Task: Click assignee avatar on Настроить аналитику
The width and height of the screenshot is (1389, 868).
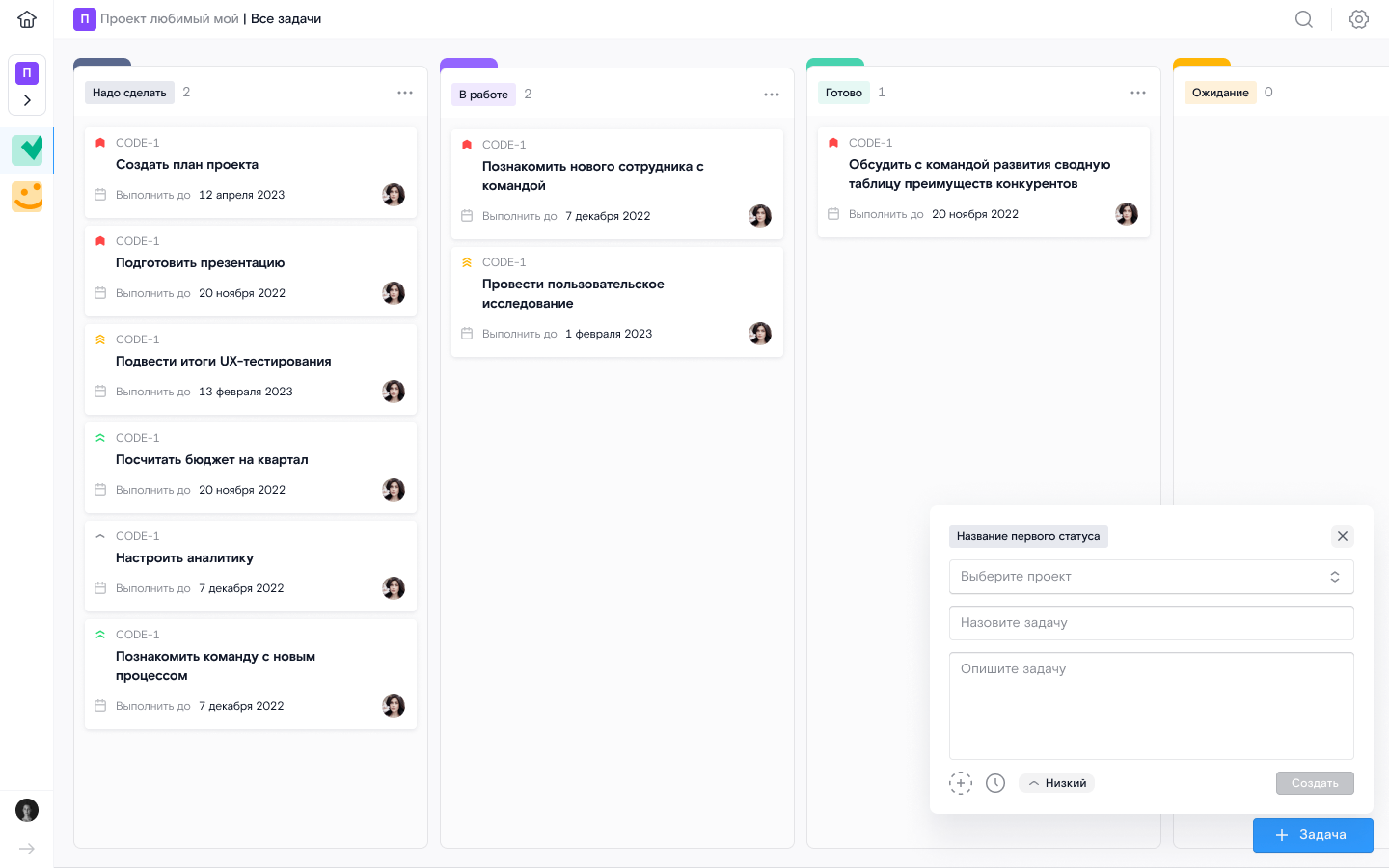Action: pyautogui.click(x=394, y=588)
